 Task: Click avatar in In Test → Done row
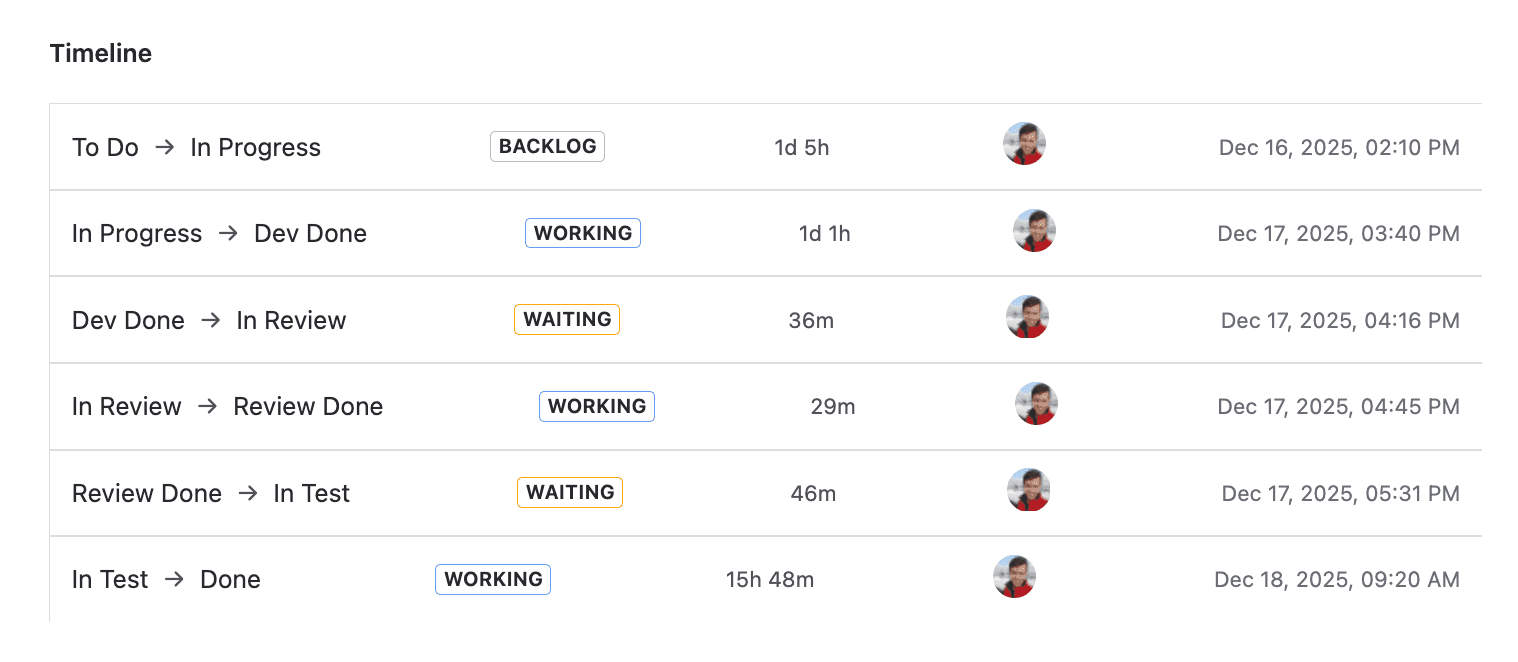(1014, 577)
